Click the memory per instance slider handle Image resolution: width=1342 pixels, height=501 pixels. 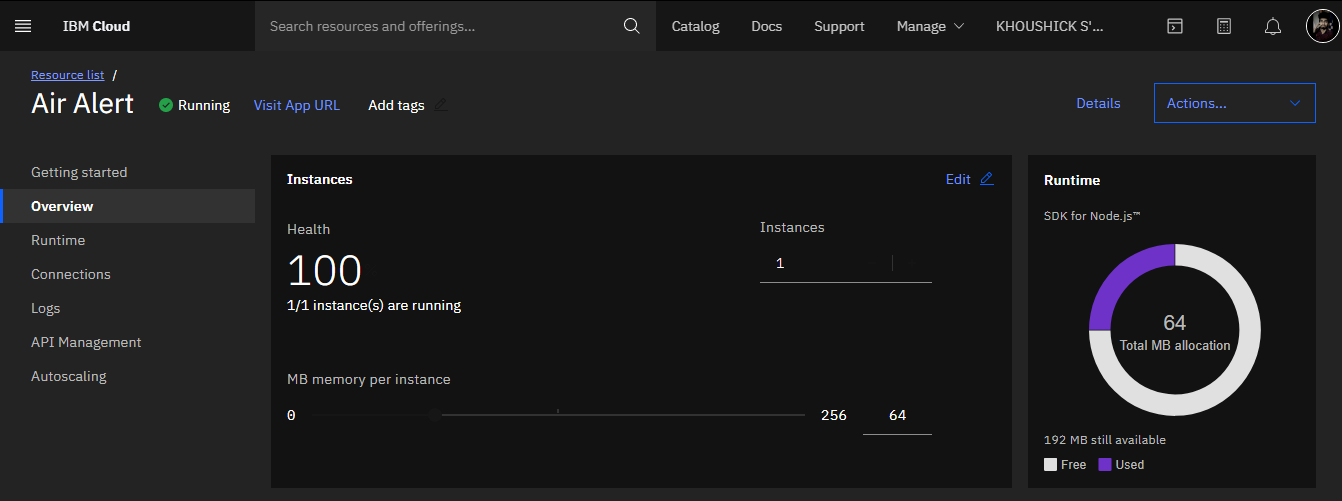(434, 414)
